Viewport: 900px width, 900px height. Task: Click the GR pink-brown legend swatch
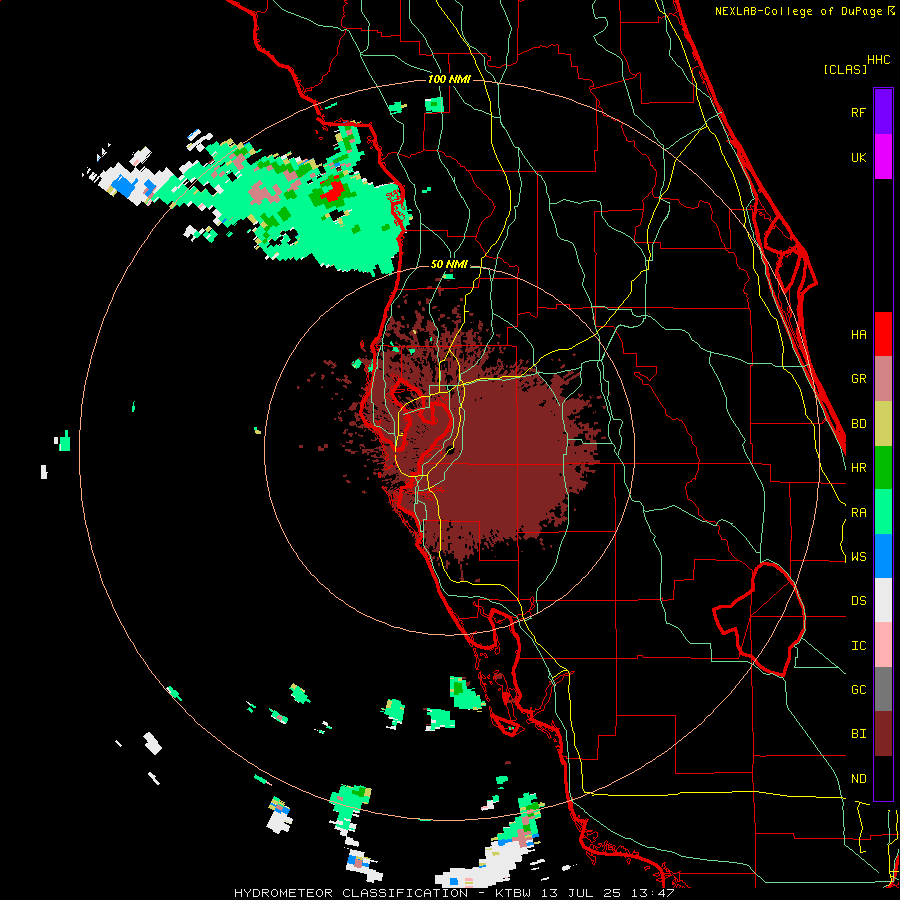(883, 379)
